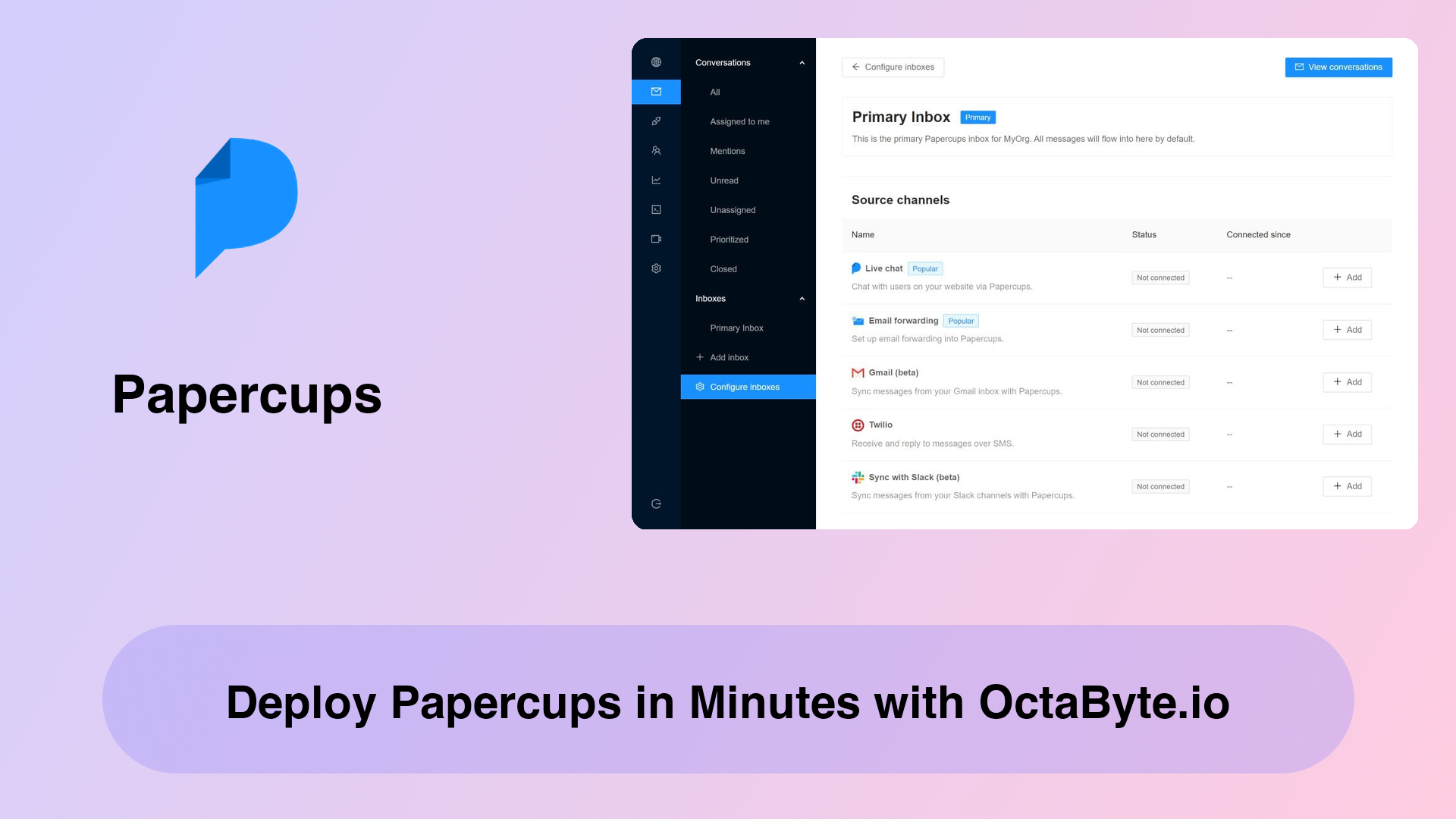Toggle Email forwarding Not connected status
The image size is (1456, 819).
click(x=1160, y=329)
